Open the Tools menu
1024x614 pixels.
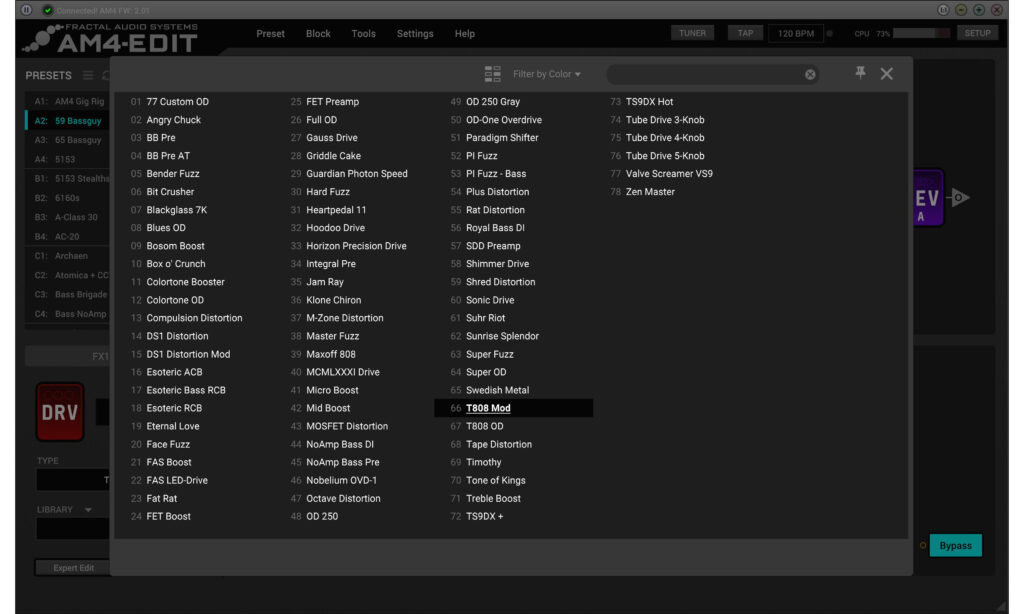point(364,33)
